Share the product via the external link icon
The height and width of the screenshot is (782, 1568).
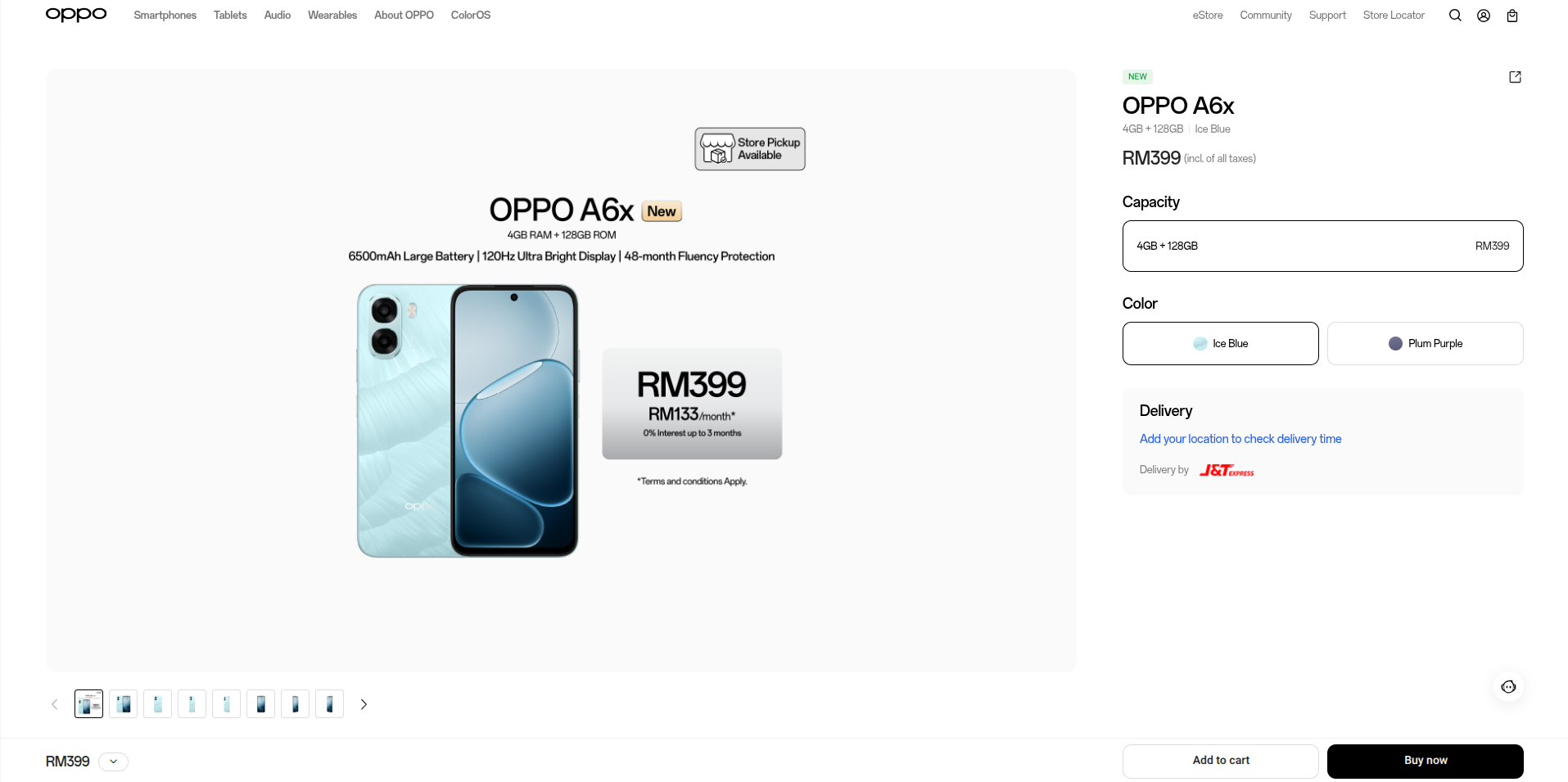[x=1514, y=76]
